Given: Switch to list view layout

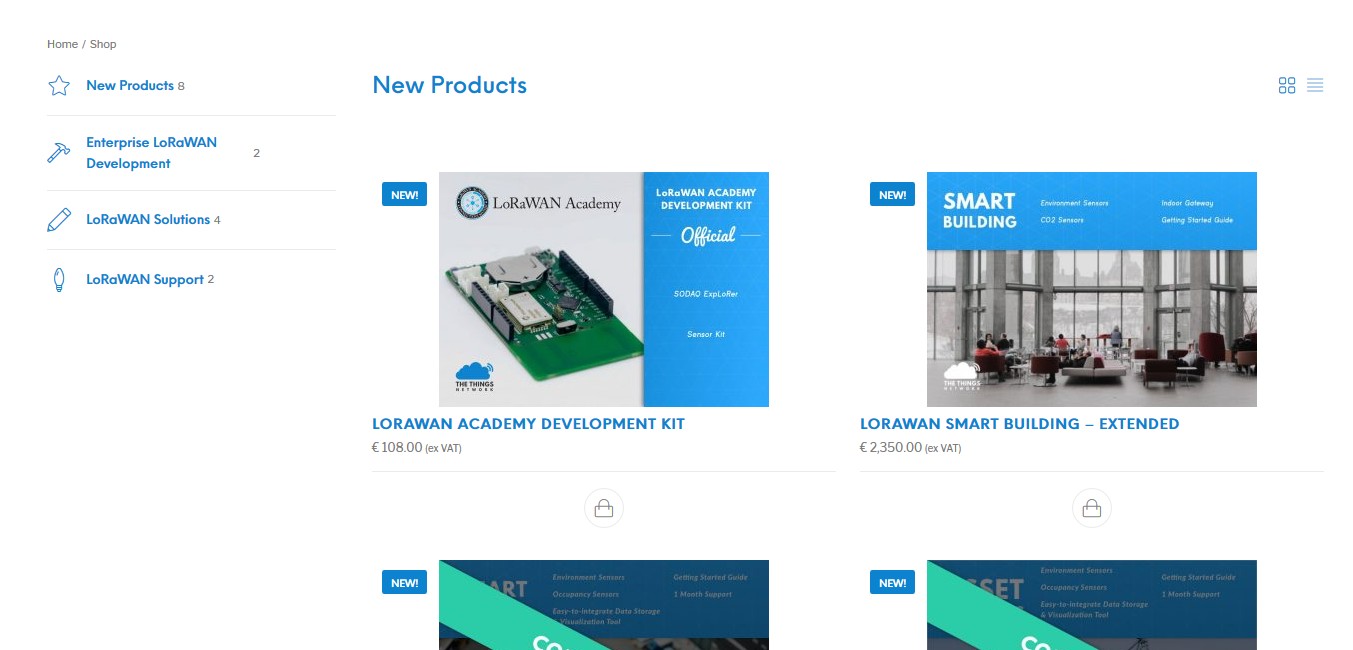Looking at the screenshot, I should point(1315,86).
